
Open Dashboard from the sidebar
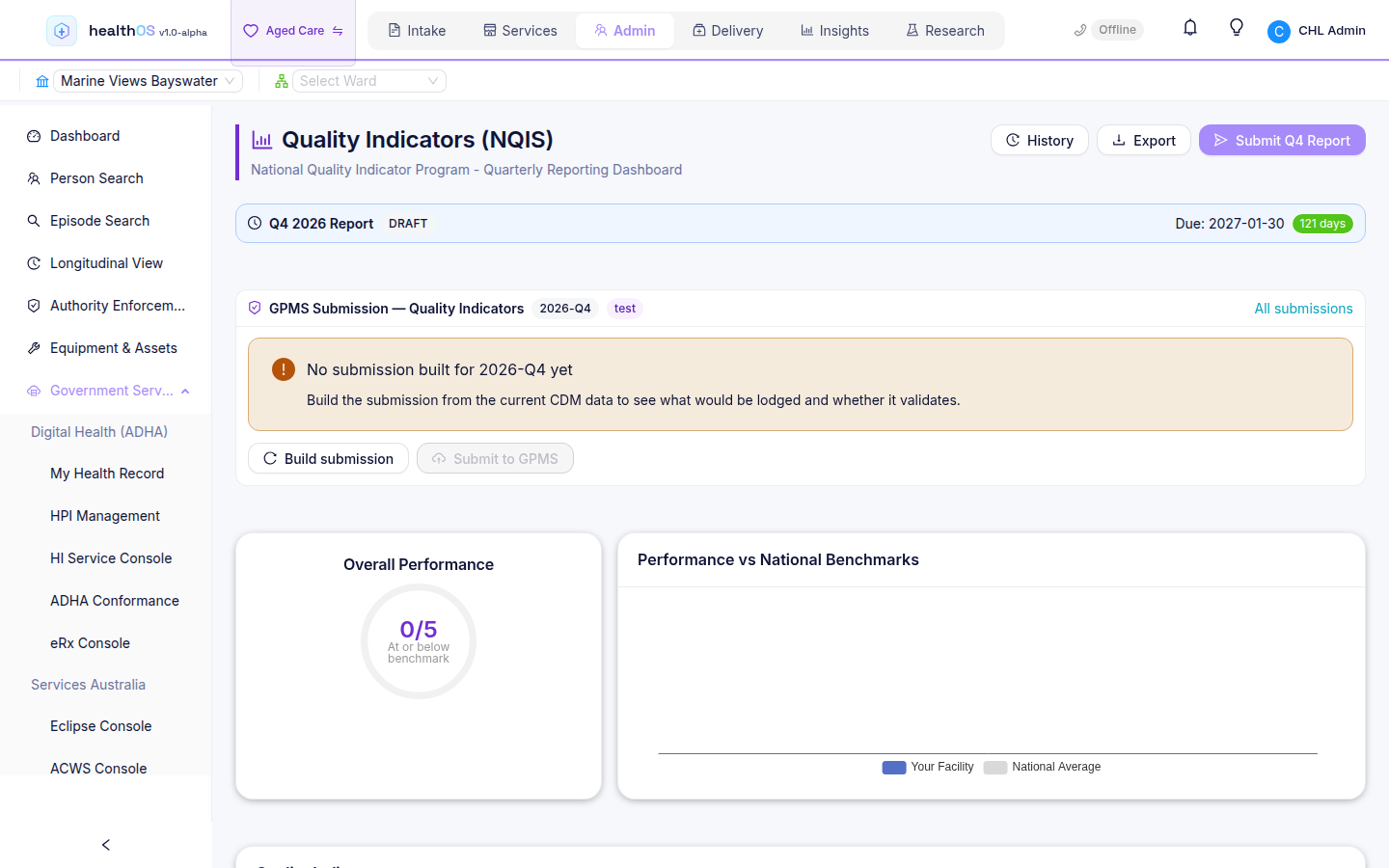[x=106, y=136]
